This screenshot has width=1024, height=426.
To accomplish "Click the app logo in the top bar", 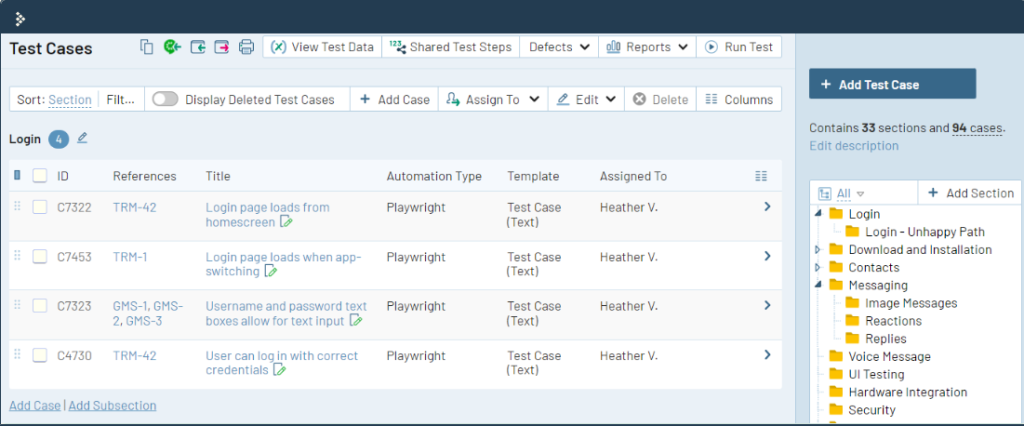I will tap(20, 19).
